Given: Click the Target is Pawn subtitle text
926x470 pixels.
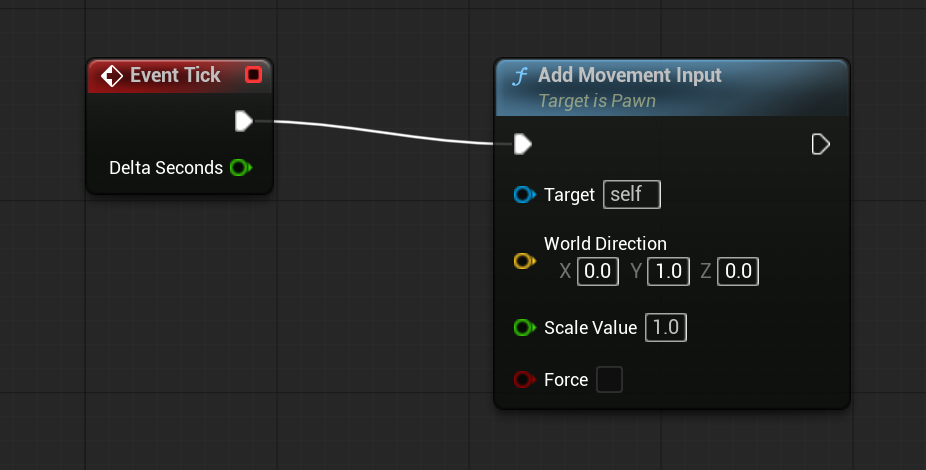Looking at the screenshot, I should [x=597, y=101].
